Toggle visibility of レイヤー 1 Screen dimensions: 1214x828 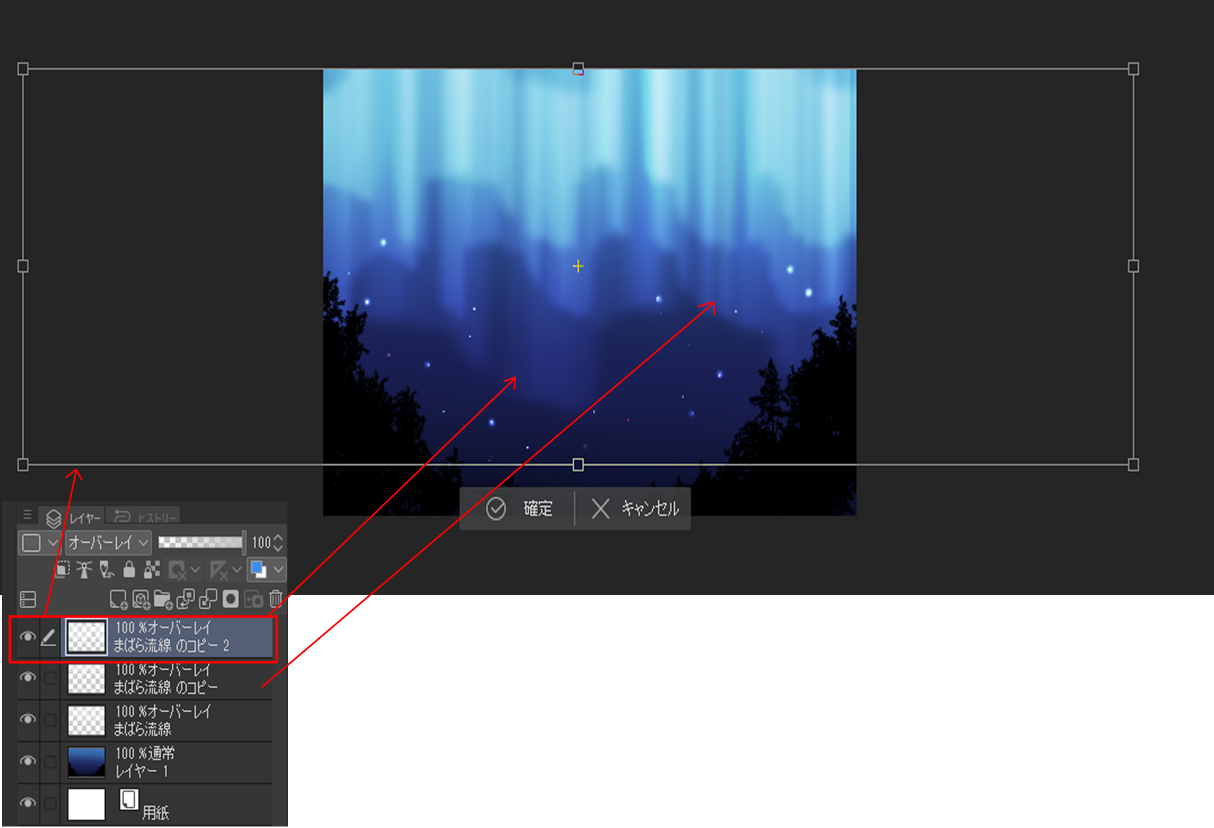pyautogui.click(x=28, y=762)
